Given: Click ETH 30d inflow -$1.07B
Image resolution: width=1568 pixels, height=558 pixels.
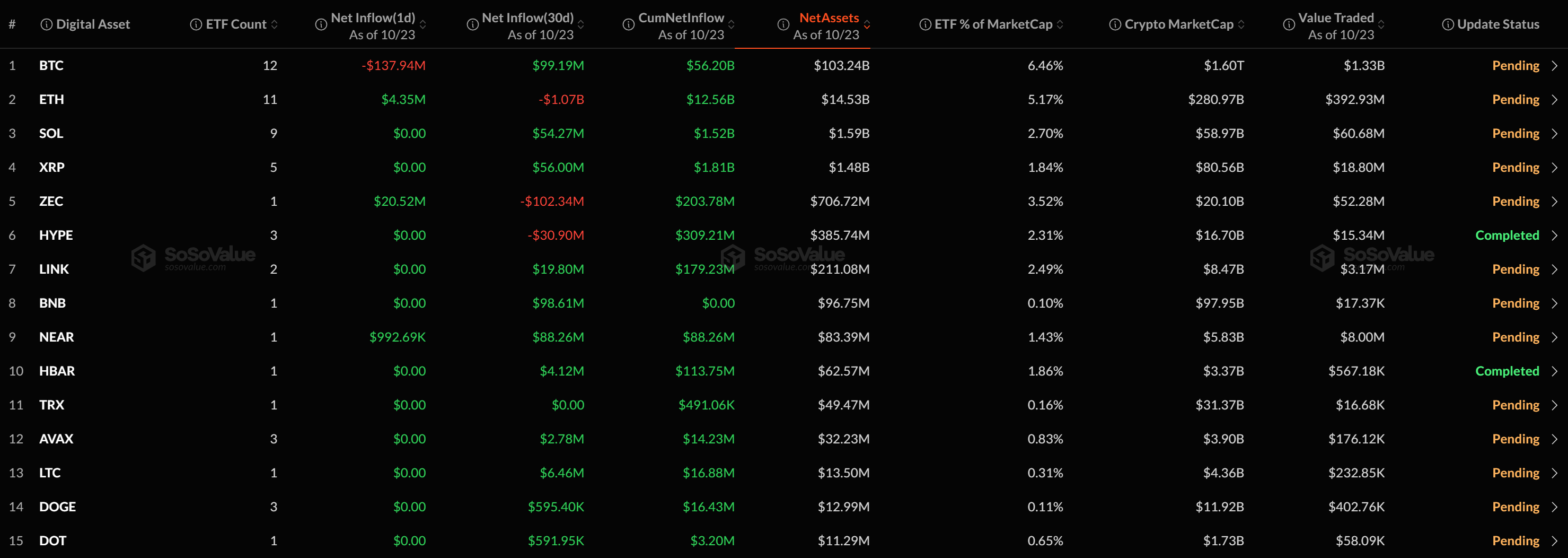Looking at the screenshot, I should [x=561, y=100].
